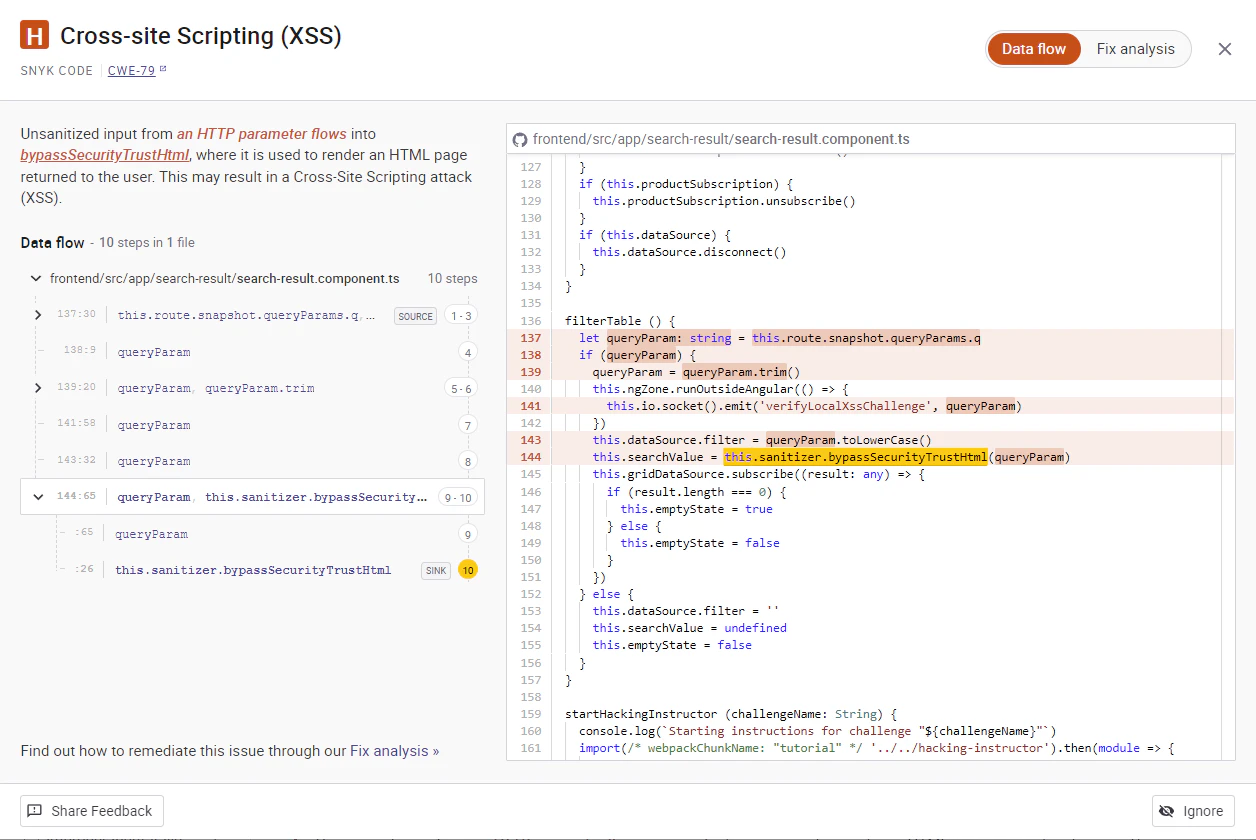This screenshot has width=1256, height=840.
Task: Click 'an HTTP parameter flows' link
Action: [262, 133]
